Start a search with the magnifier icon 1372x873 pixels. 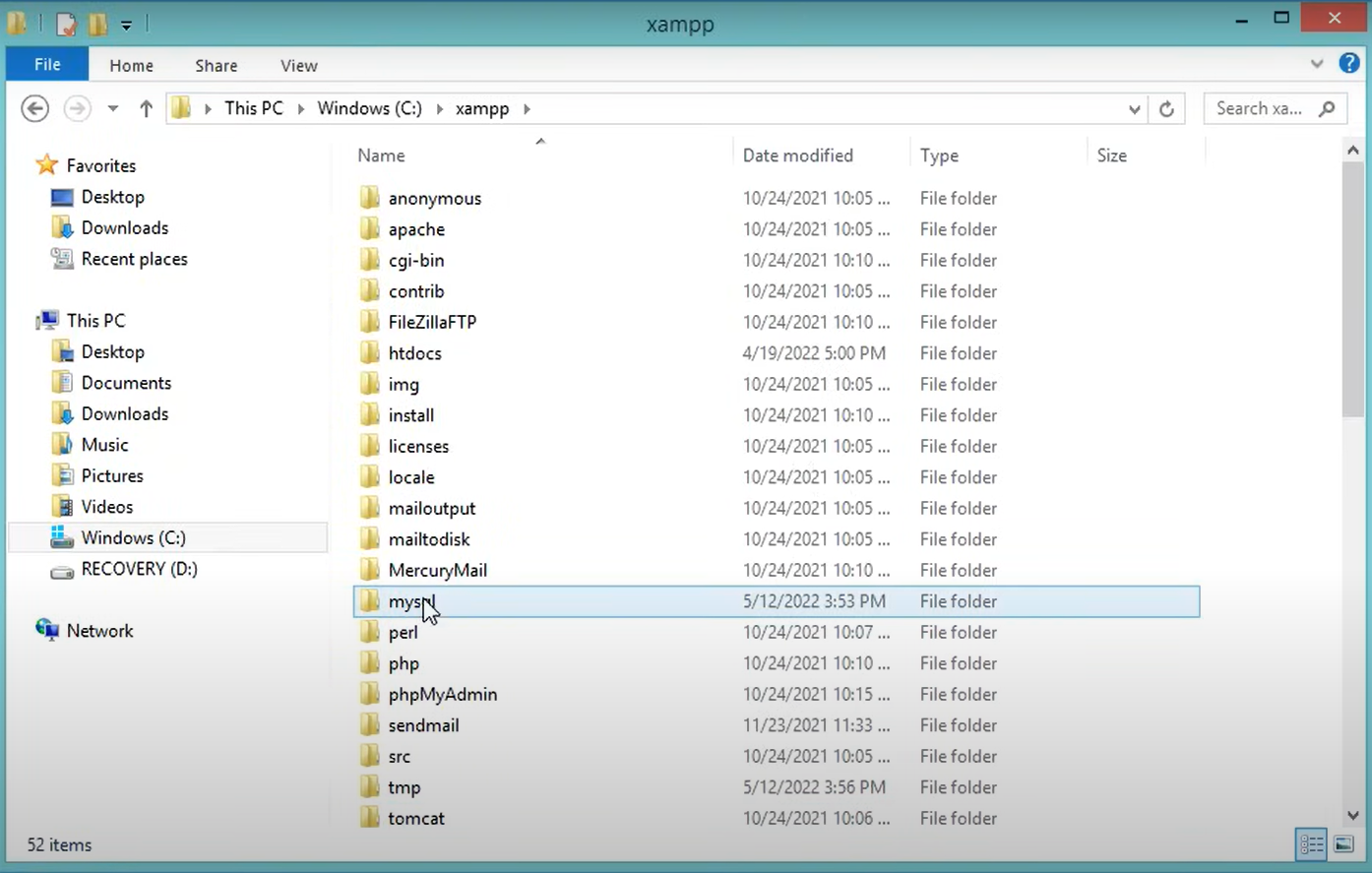pyautogui.click(x=1328, y=108)
